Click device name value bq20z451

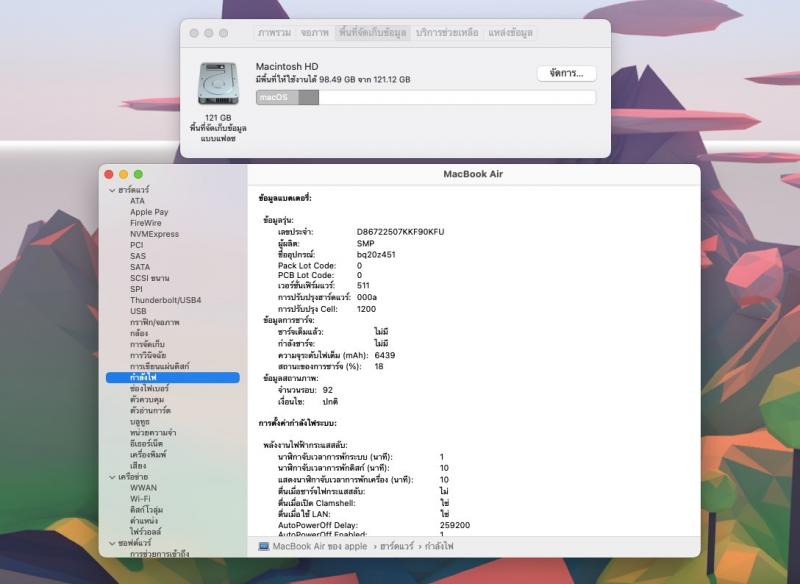click(376, 255)
